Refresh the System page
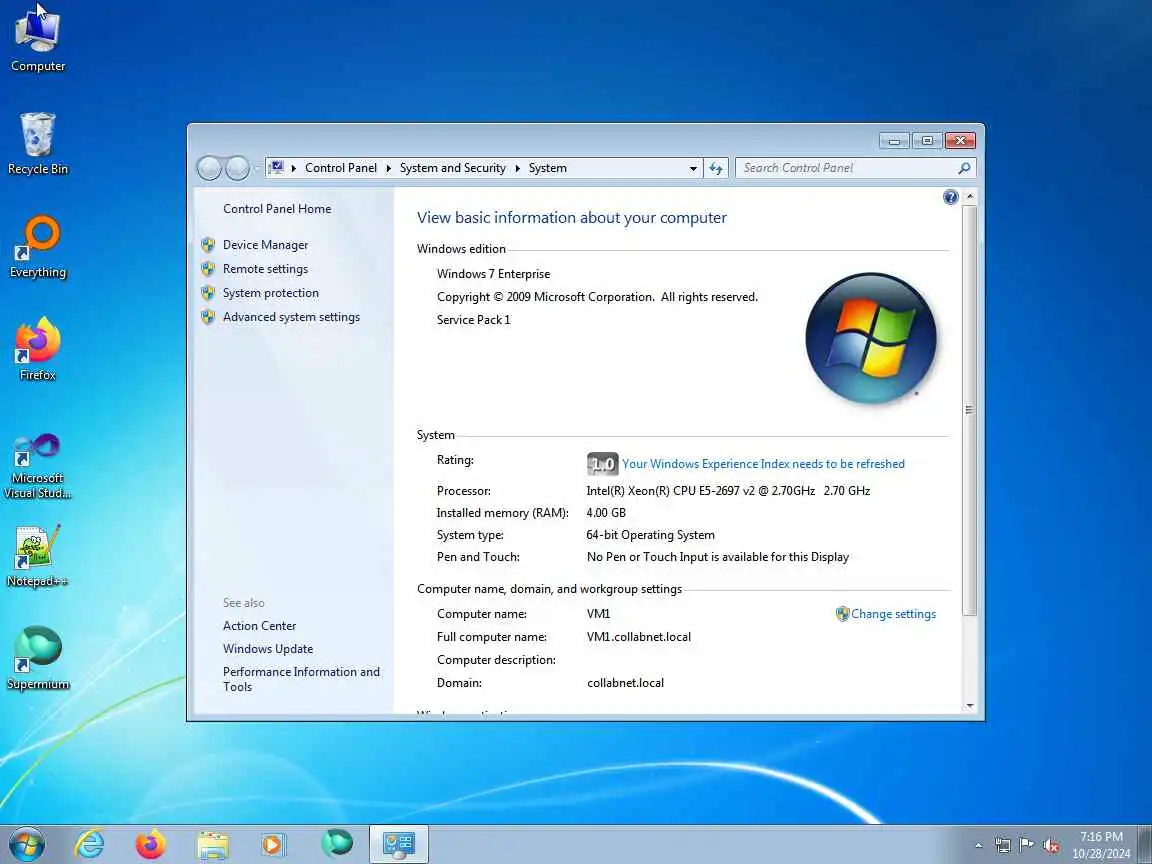This screenshot has height=864, width=1152. [x=716, y=168]
